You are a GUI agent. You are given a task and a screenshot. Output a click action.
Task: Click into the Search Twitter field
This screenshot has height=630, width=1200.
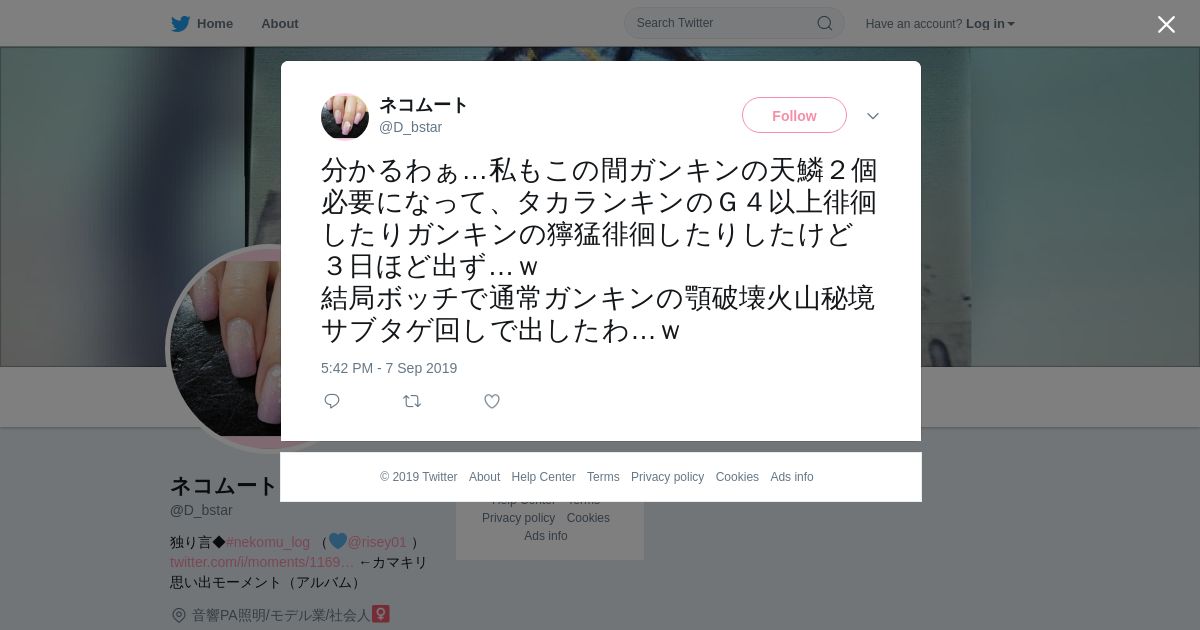coord(734,23)
